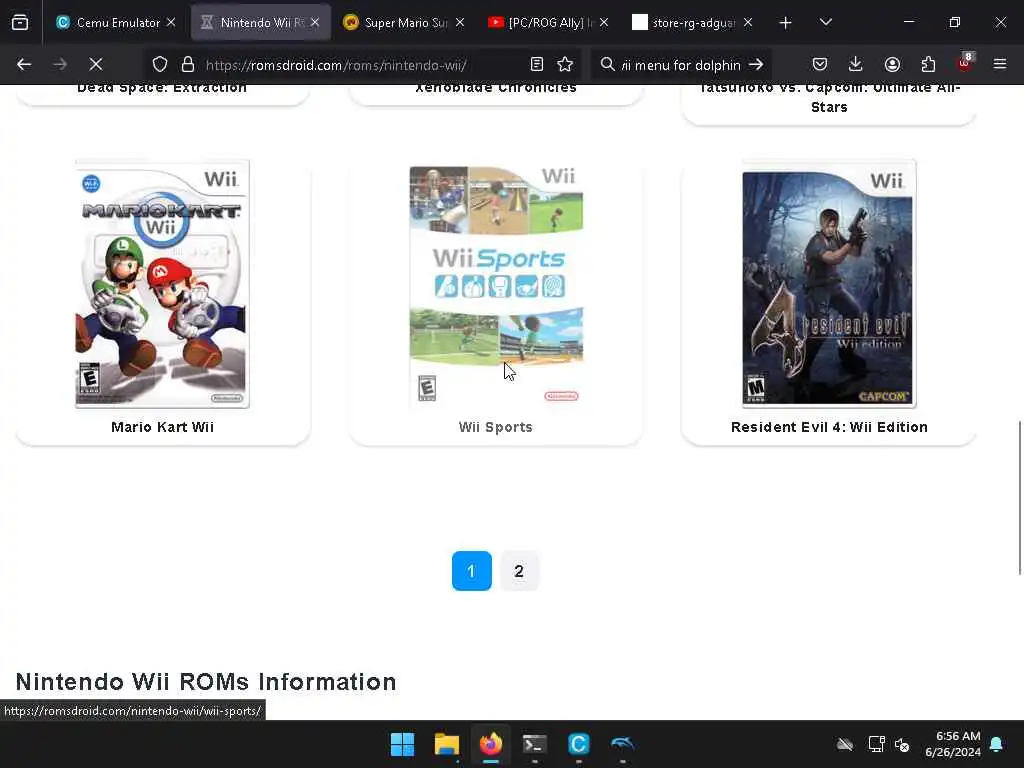Image resolution: width=1024 pixels, height=768 pixels.
Task: Close the Nintendo Wii ROMs tab
Action: (x=315, y=22)
